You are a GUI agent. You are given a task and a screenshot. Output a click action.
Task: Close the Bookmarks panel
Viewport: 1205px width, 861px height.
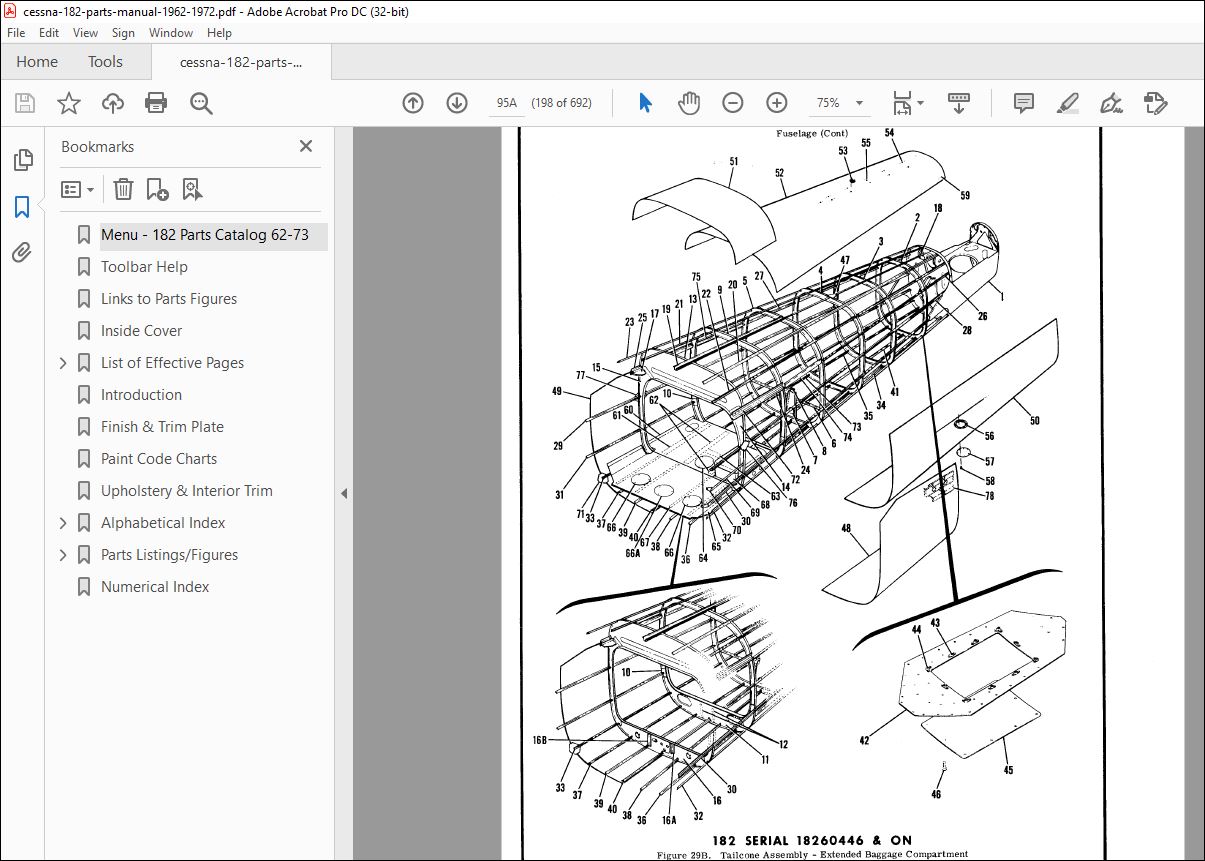click(x=306, y=146)
